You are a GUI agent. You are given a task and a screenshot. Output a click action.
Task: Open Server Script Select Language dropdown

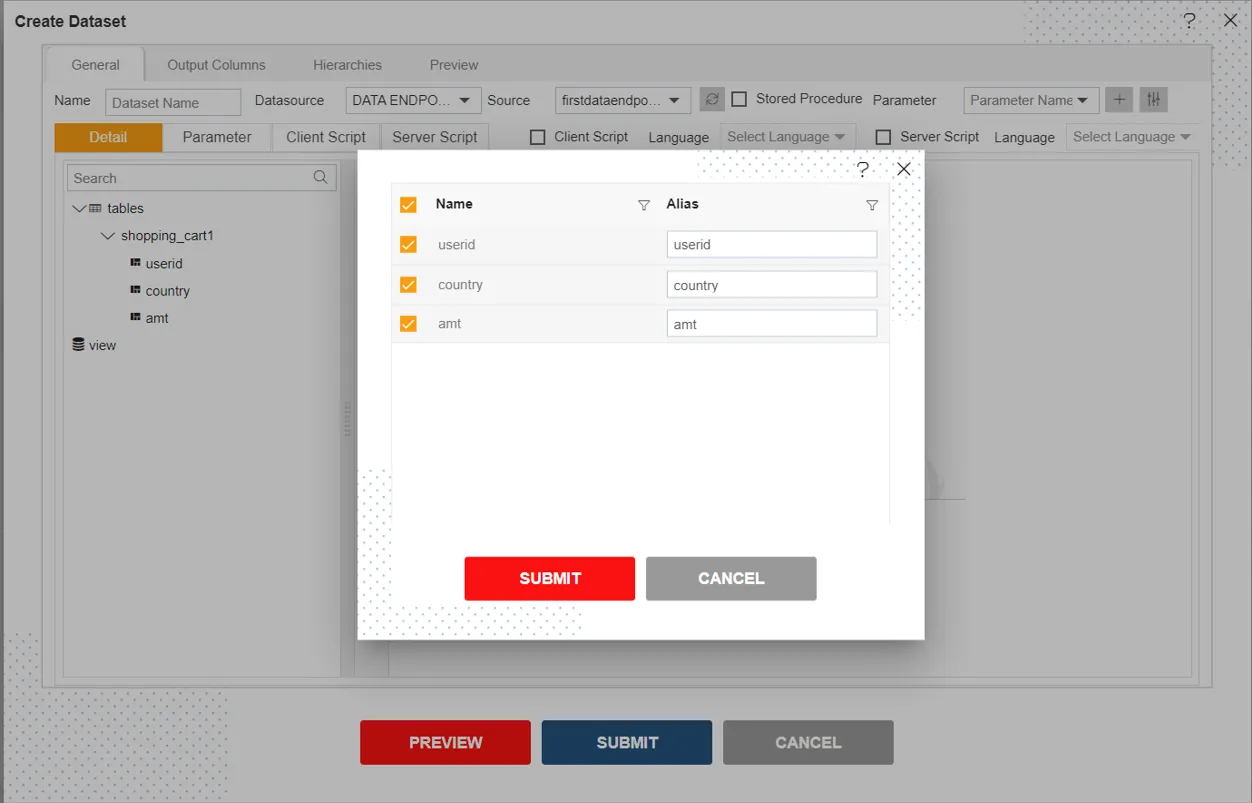1132,137
